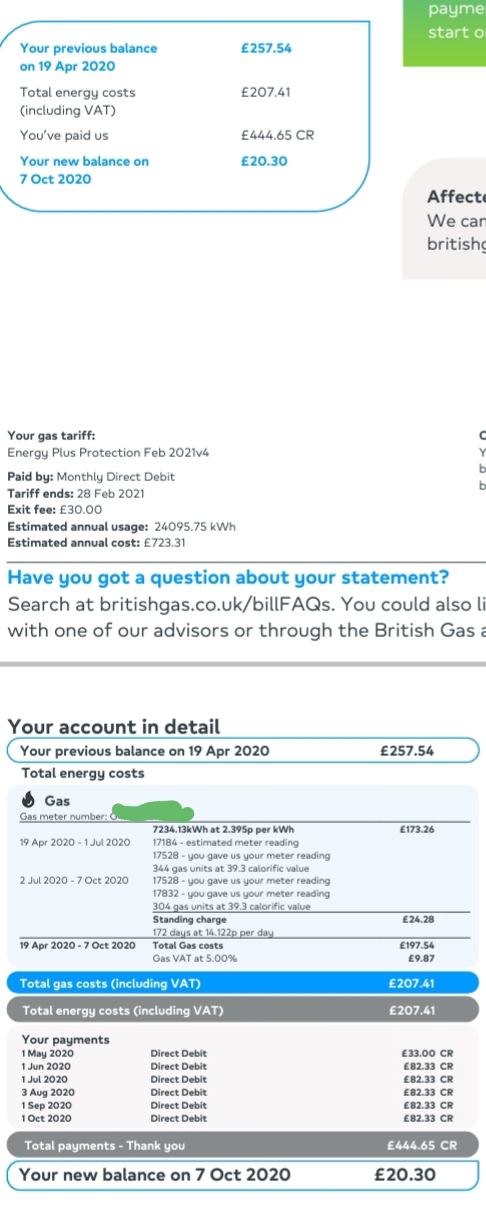Select the 1 May 2020 Direct Debit payment row
The image size is (486, 1208).
pos(238,1053)
